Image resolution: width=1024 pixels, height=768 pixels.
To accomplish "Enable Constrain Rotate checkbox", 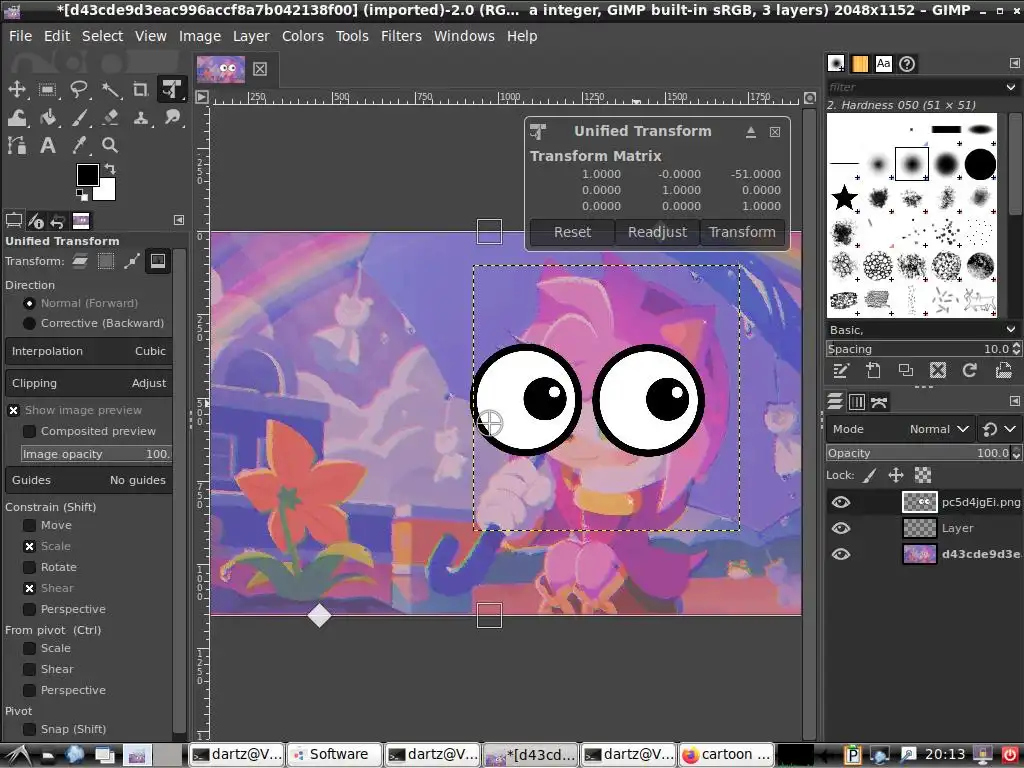I will coord(29,568).
